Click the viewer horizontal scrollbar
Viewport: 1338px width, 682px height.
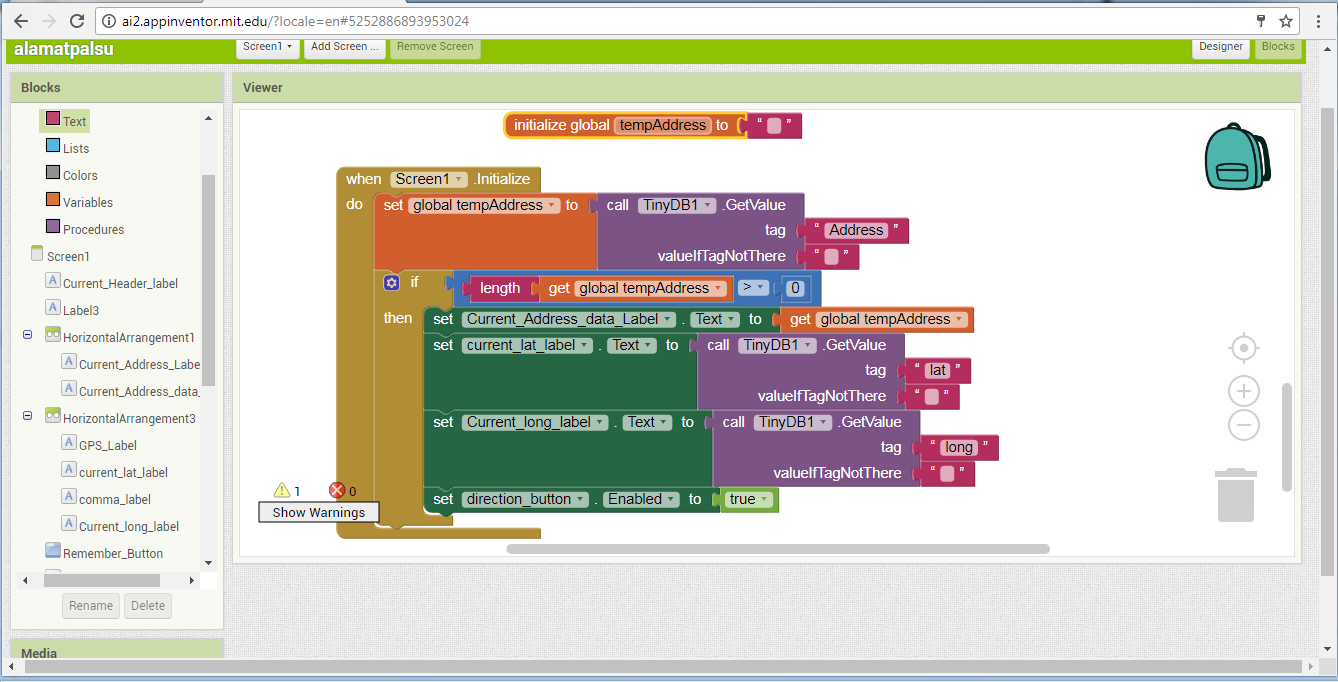[778, 548]
